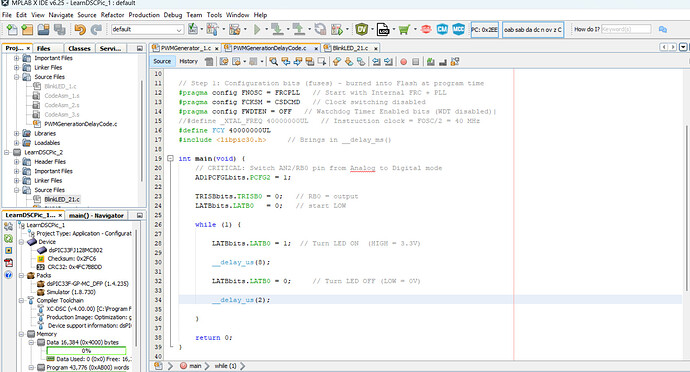Image resolution: width=690 pixels, height=372 pixels.
Task: Open the Navigate menu
Action: tap(61, 15)
